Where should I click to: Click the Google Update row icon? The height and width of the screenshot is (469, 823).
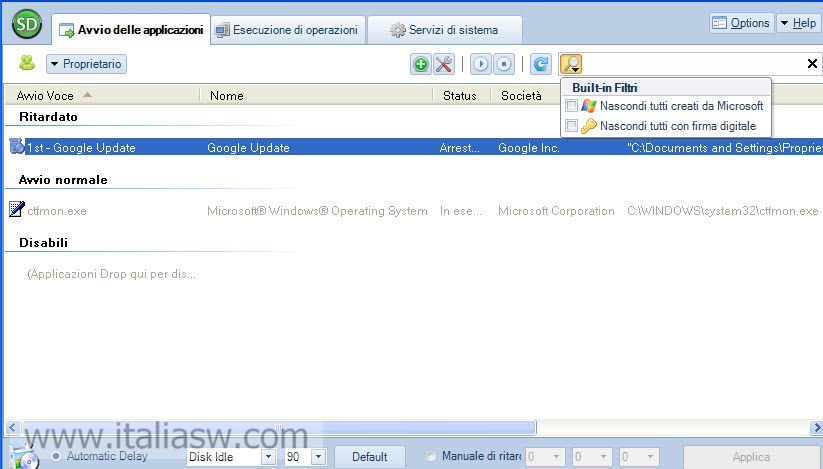17,146
